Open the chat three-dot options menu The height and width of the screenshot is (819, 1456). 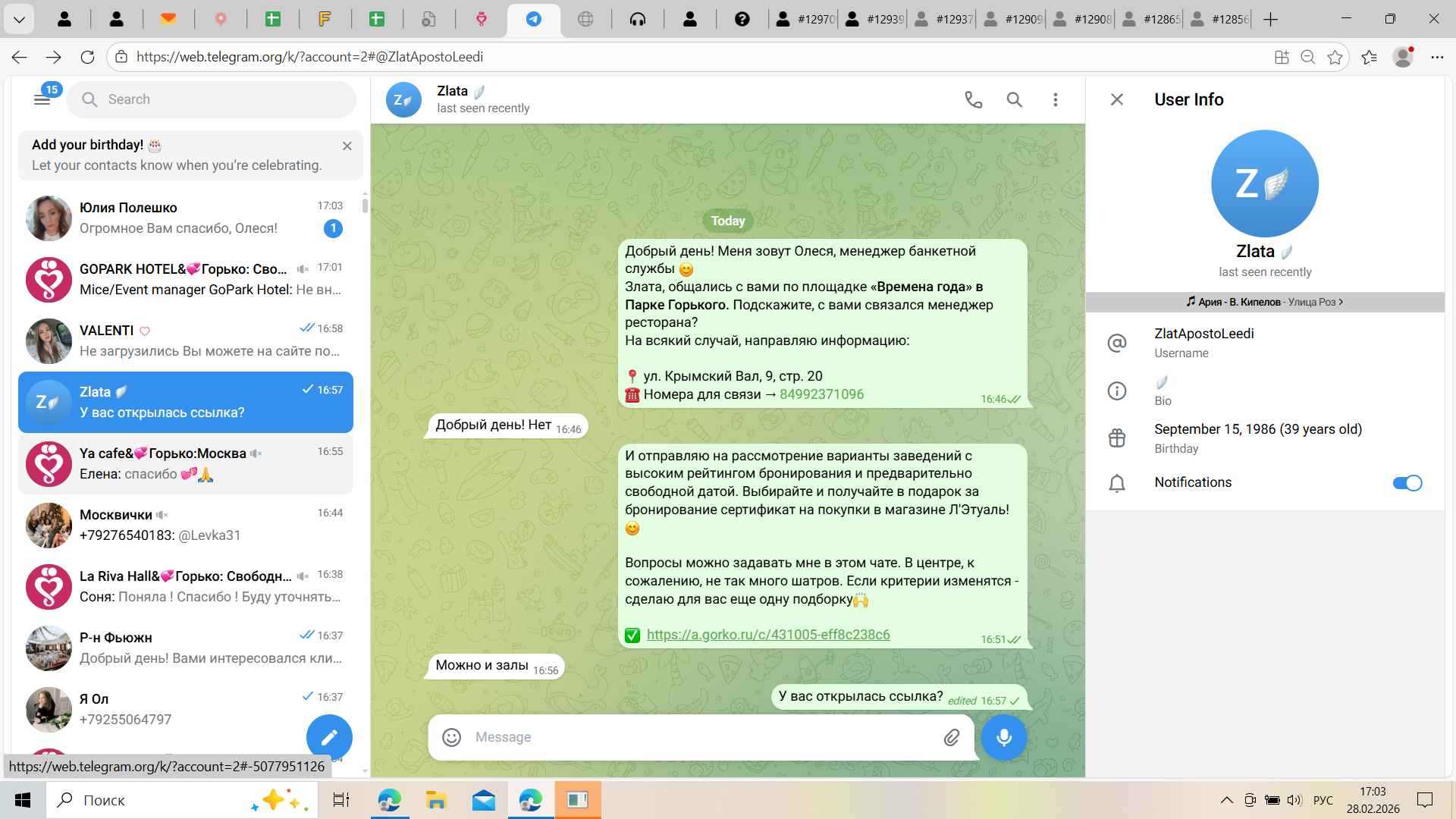point(1055,99)
